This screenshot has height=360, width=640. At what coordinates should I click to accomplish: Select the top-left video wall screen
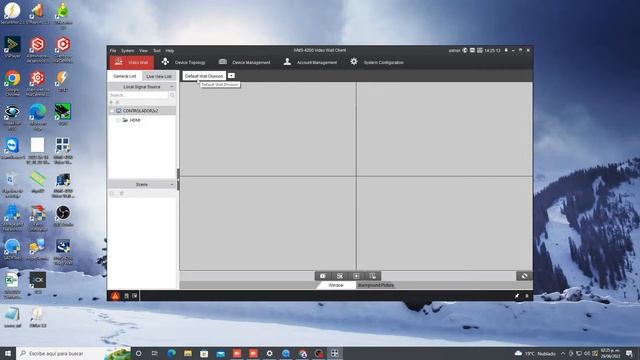coord(268,129)
